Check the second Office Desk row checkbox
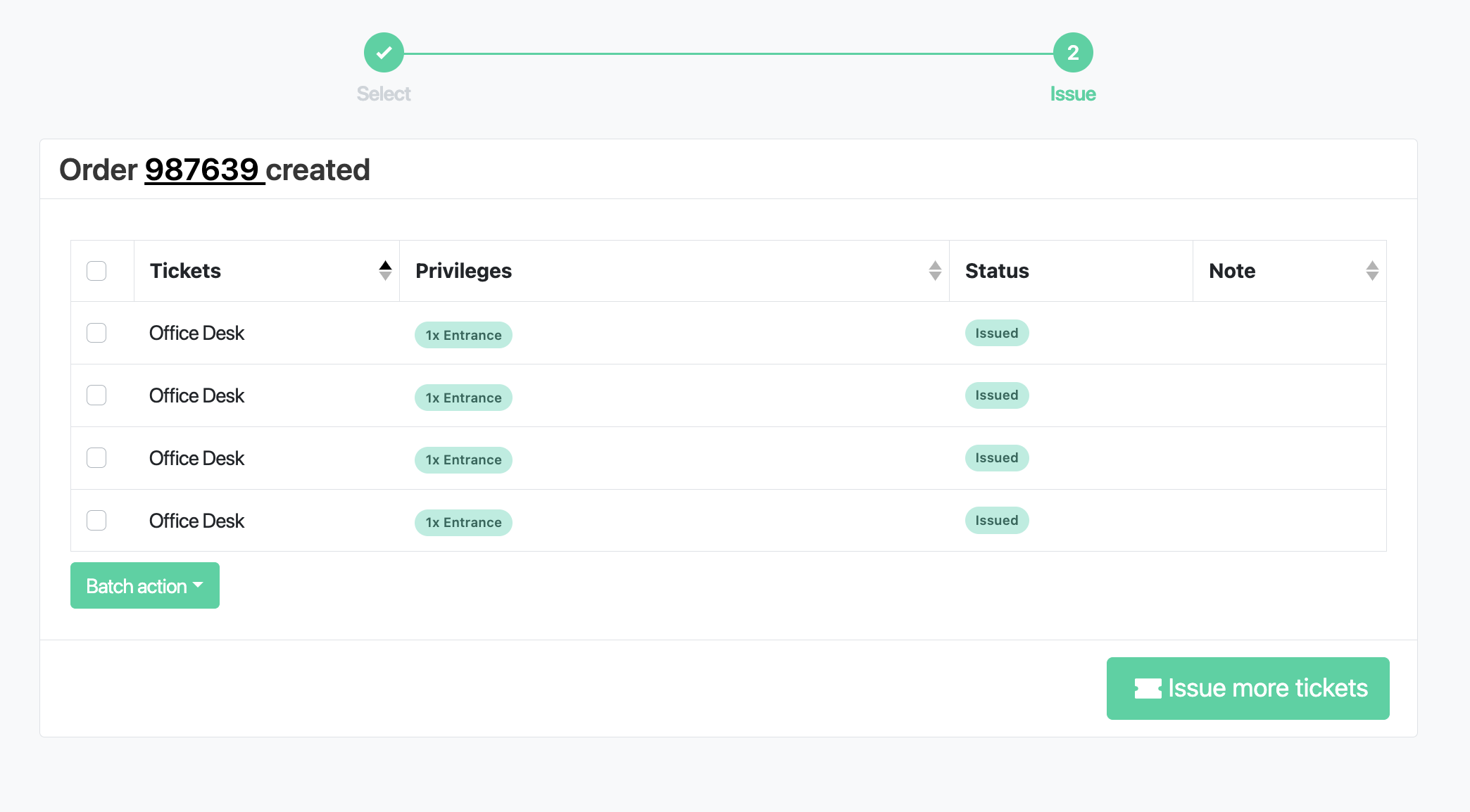Screen dimensions: 1470x812 [x=96, y=395]
